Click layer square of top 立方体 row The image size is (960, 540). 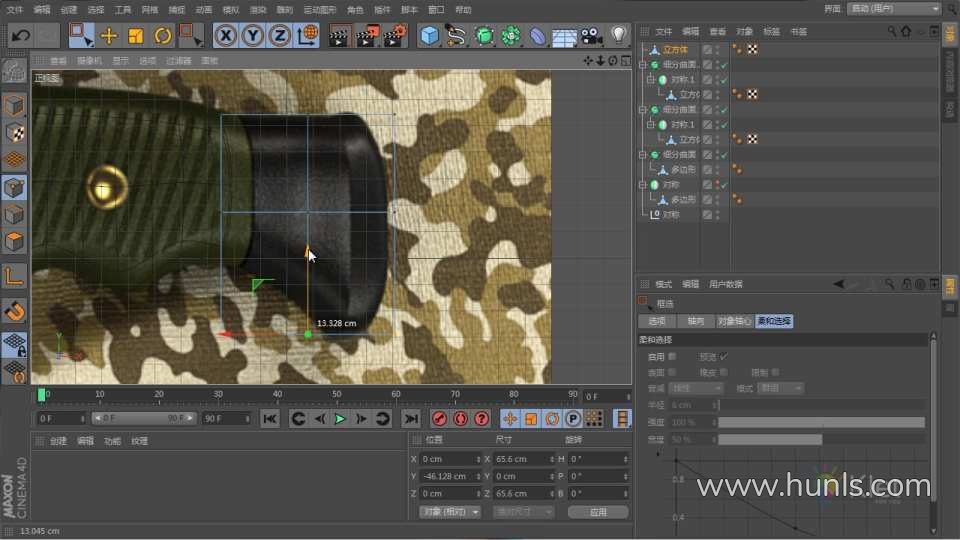coord(707,50)
